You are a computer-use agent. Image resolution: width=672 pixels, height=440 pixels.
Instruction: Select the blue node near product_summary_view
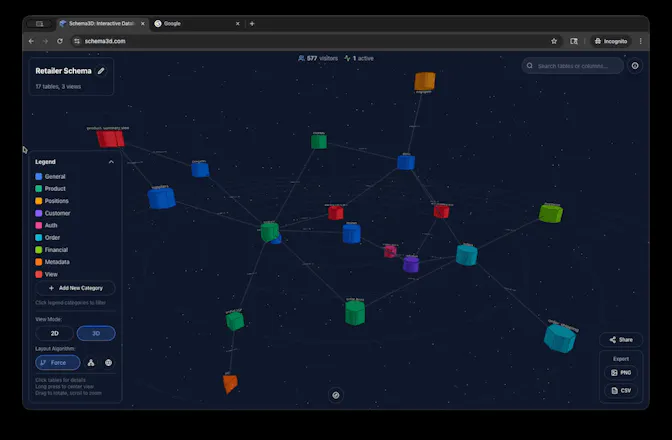click(200, 170)
